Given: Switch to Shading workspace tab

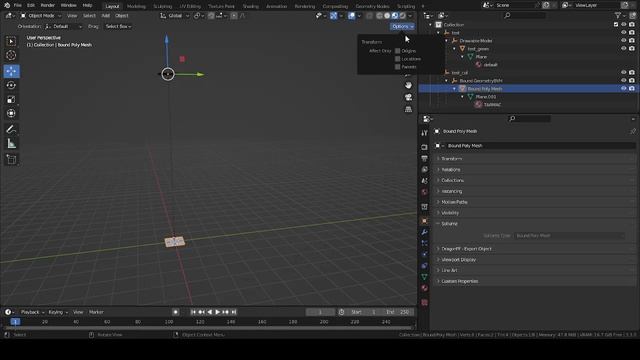Looking at the screenshot, I should (250, 6).
